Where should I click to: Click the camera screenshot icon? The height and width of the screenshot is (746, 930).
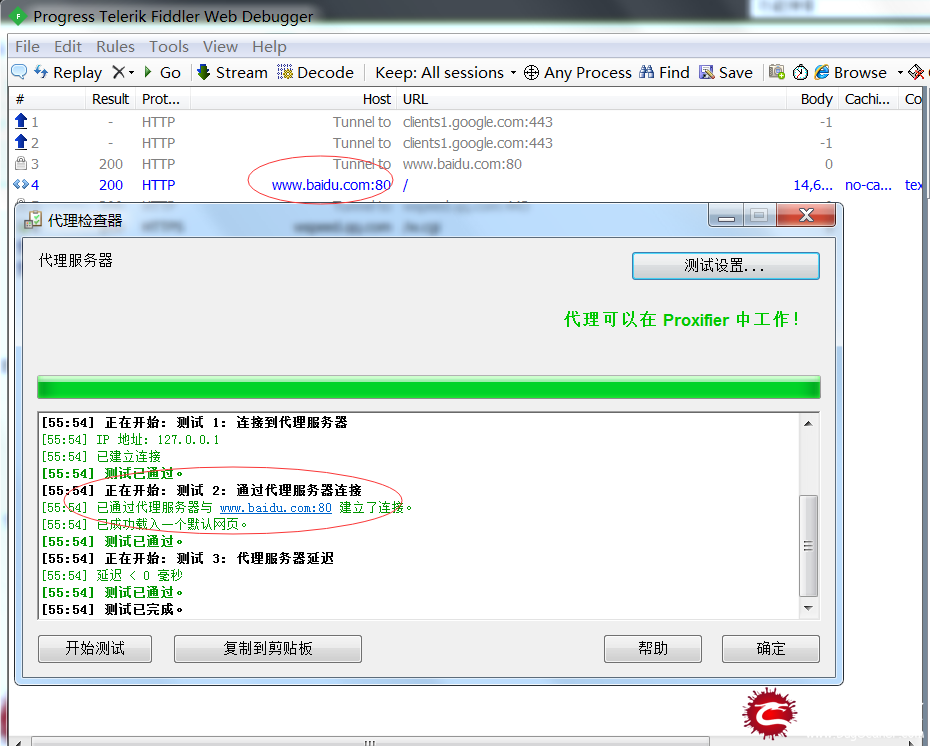coord(776,72)
